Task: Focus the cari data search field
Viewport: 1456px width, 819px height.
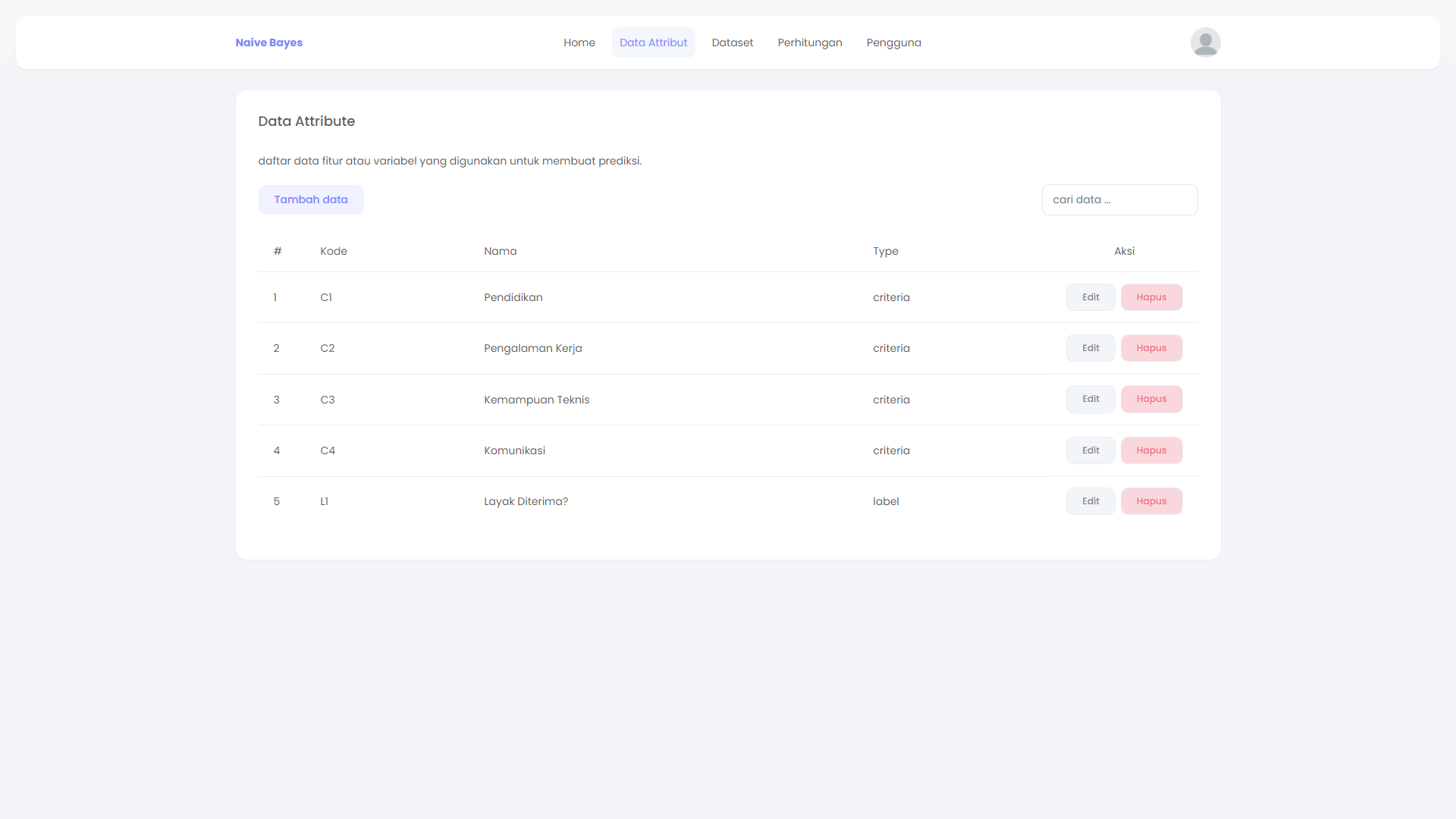Action: [1119, 199]
